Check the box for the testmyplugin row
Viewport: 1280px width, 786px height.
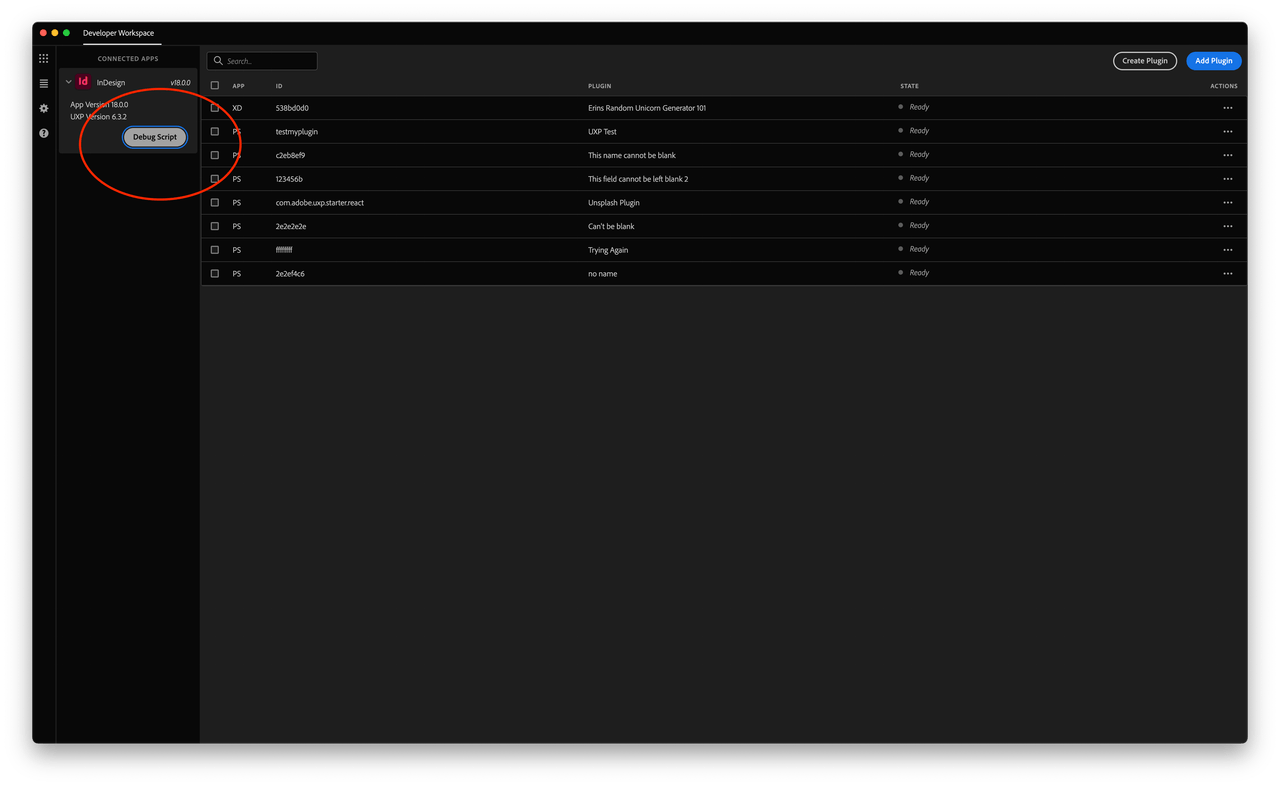(215, 131)
